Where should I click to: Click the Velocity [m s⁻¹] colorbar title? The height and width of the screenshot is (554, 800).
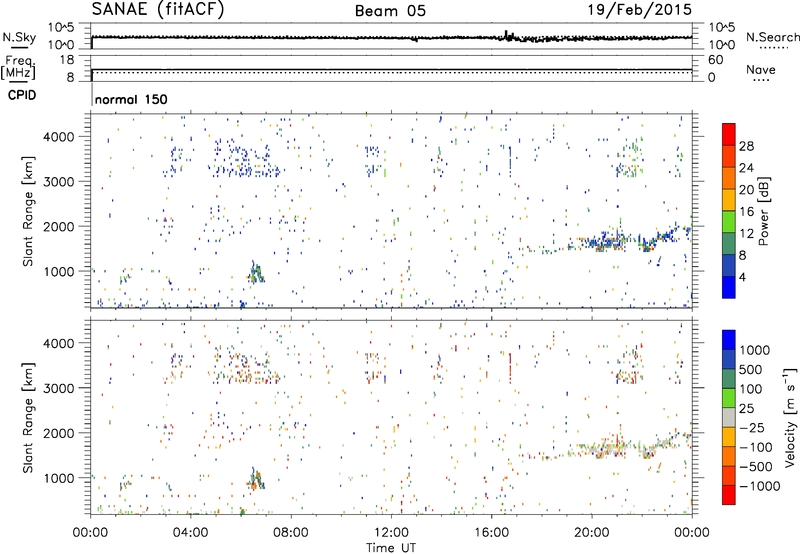[790, 417]
